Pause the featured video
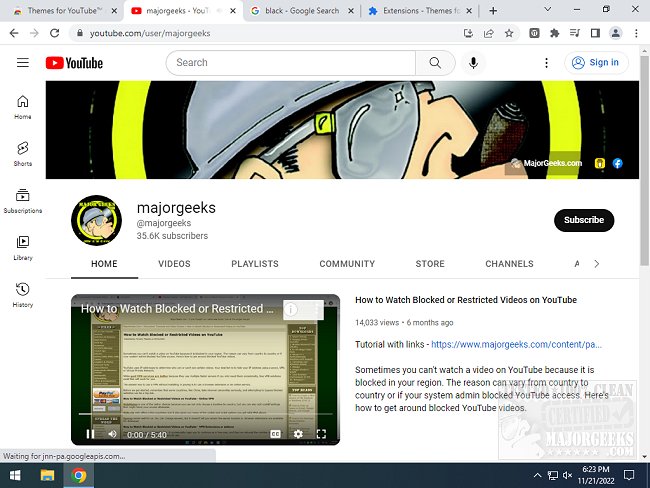 point(90,434)
